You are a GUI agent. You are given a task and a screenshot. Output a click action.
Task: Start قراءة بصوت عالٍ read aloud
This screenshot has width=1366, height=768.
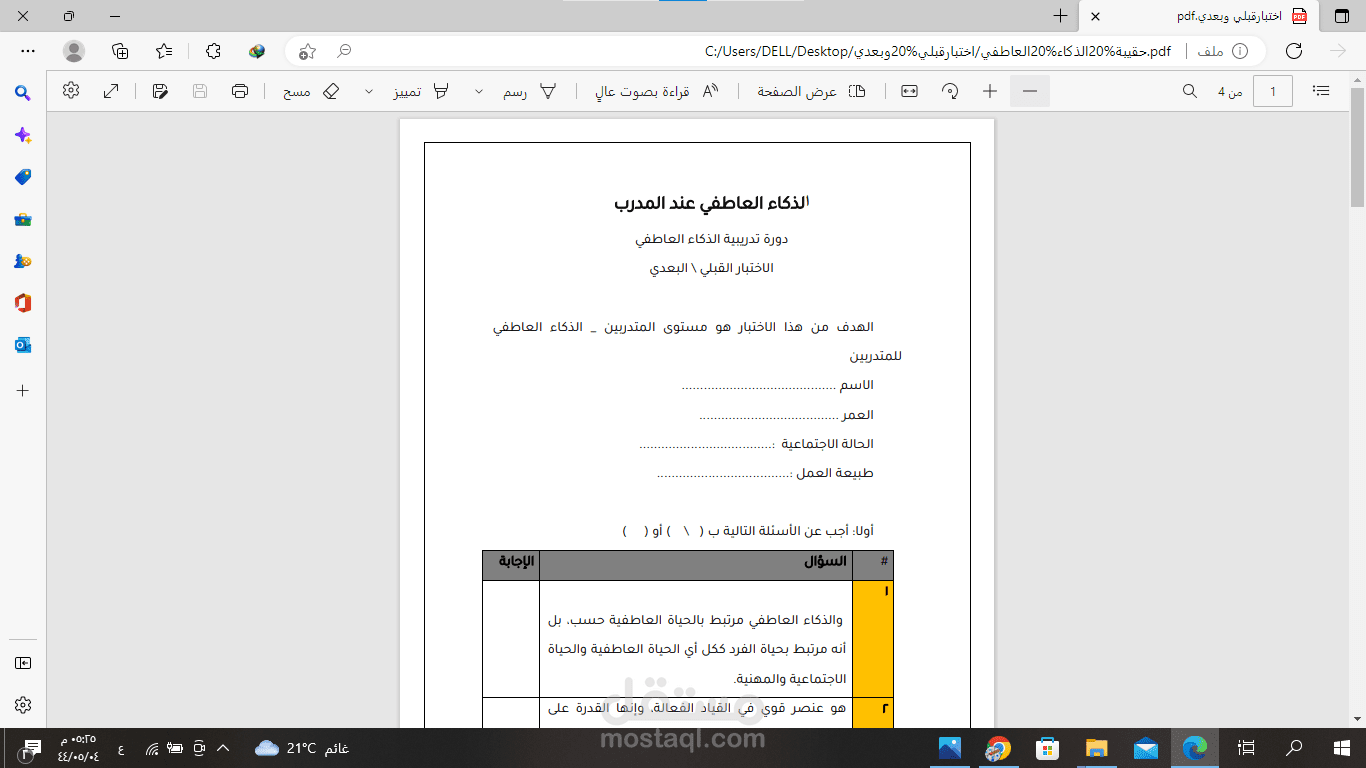(657, 91)
